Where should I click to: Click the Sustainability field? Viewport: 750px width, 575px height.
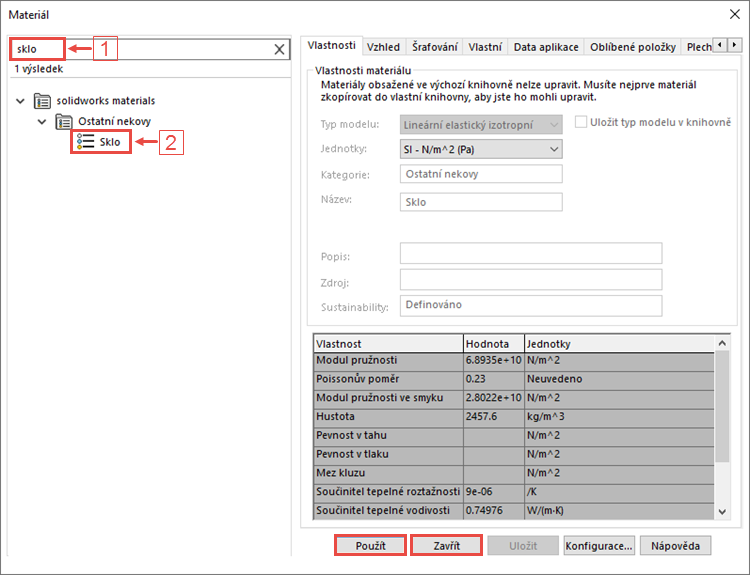tap(531, 306)
